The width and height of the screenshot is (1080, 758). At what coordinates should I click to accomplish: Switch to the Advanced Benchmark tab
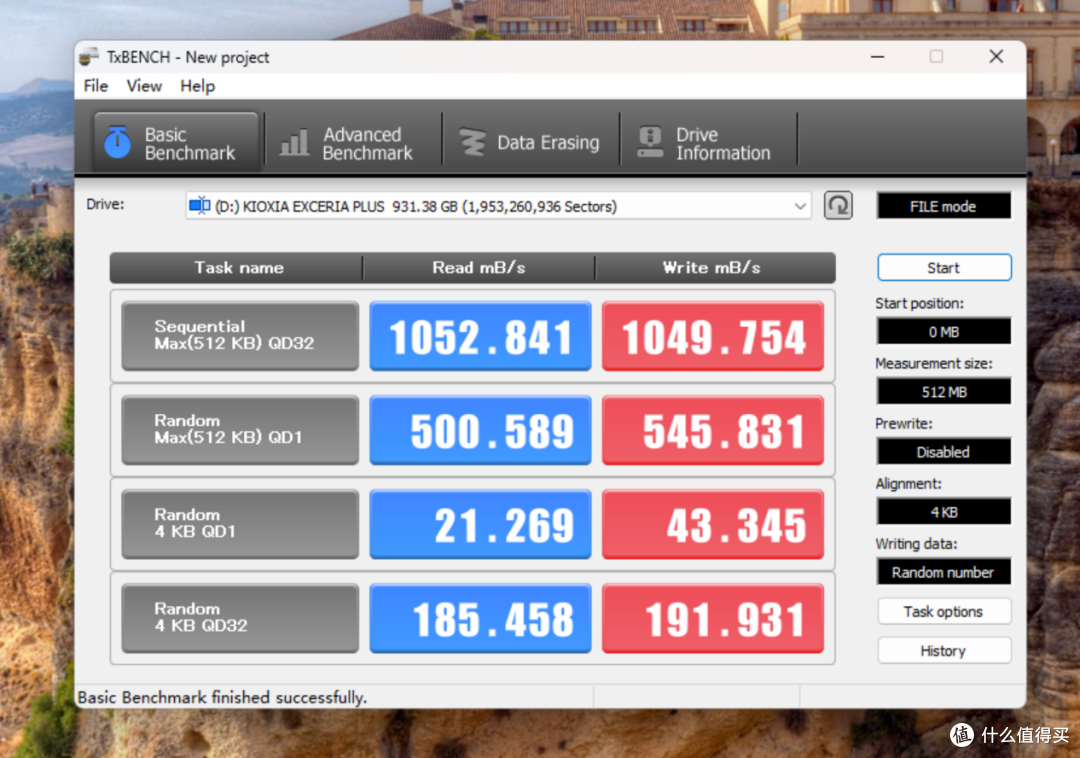pos(353,143)
